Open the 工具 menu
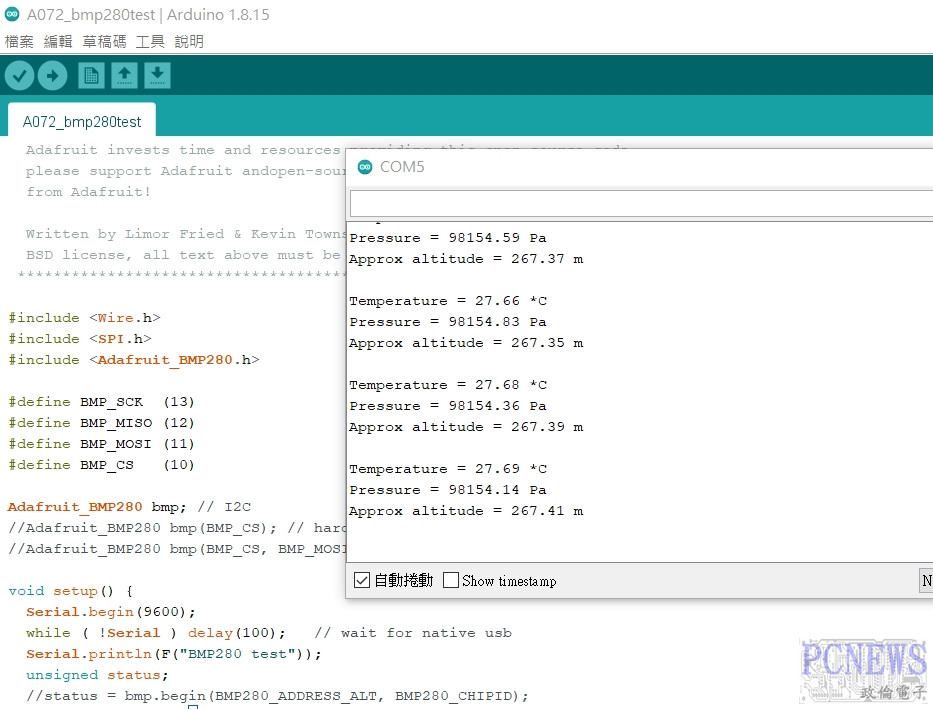The image size is (933, 709). tap(150, 41)
